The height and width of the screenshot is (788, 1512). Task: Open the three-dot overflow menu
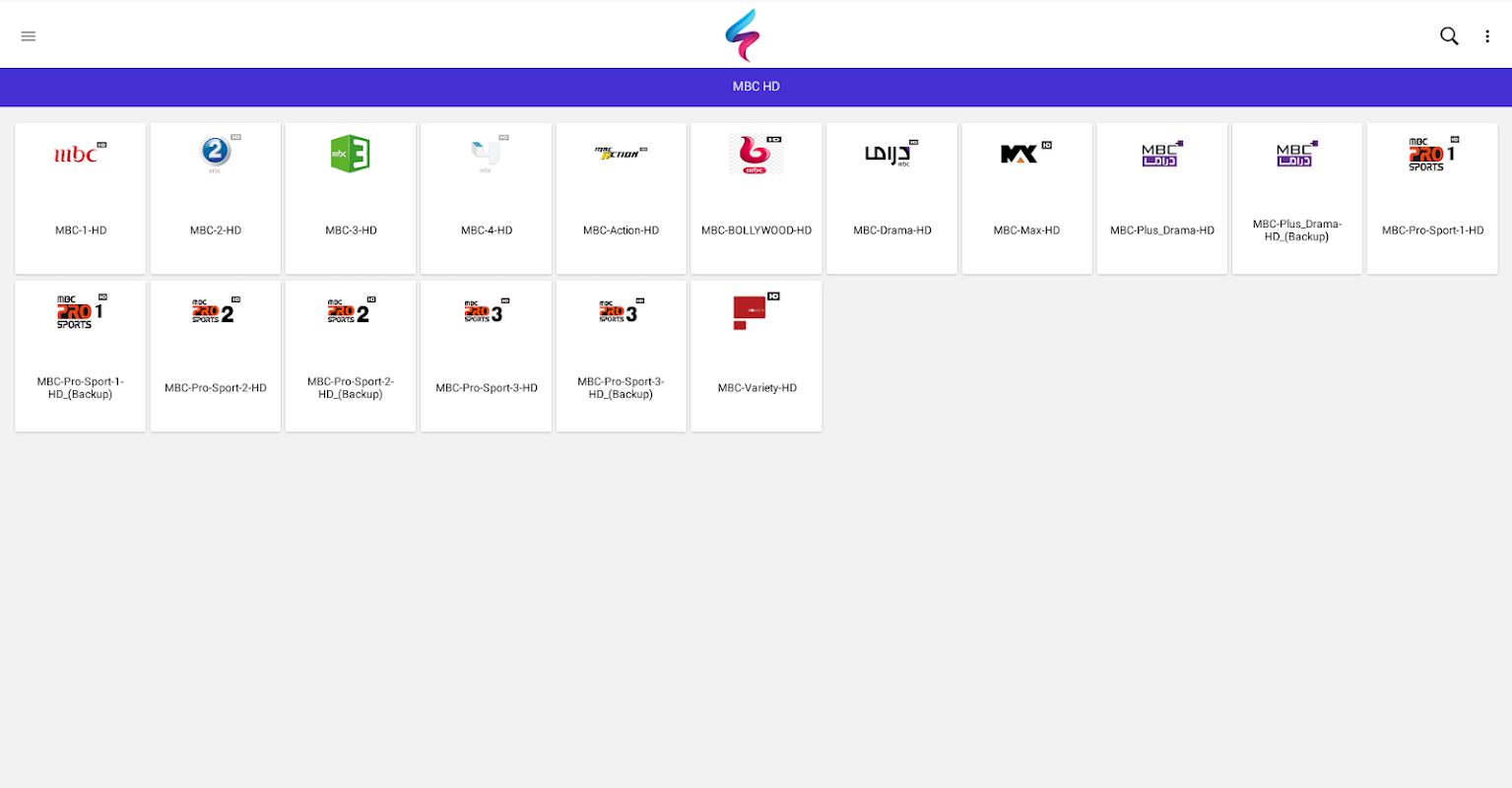(x=1487, y=36)
